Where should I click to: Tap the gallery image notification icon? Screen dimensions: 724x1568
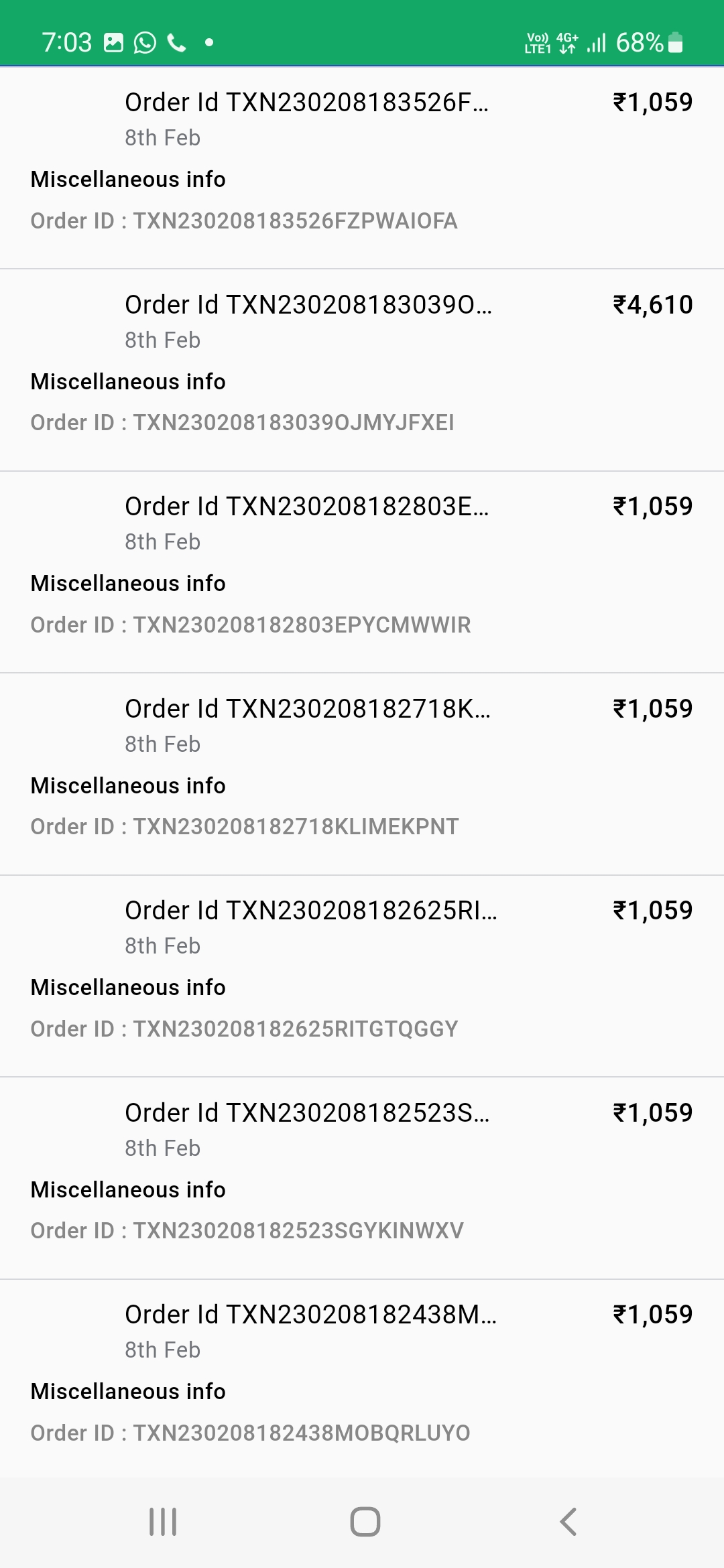[114, 43]
